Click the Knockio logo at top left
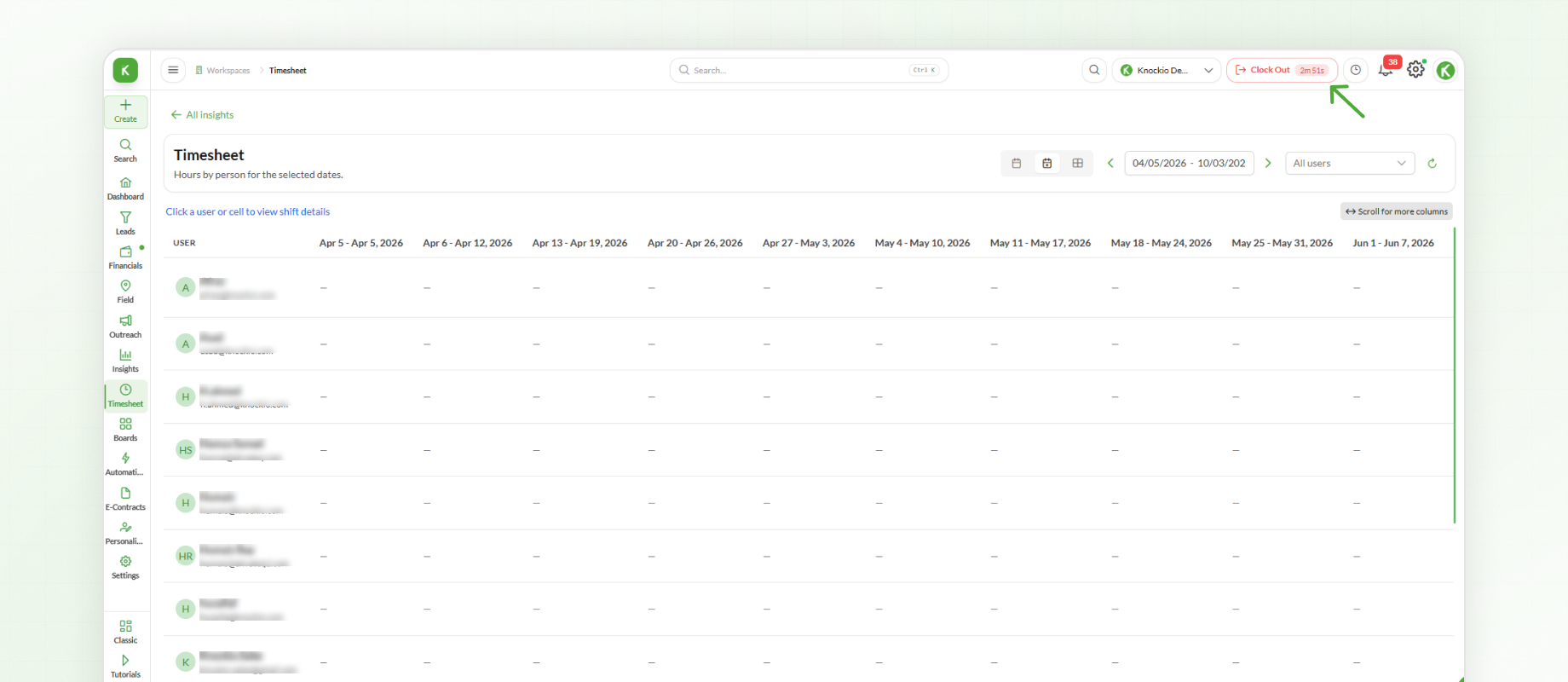Viewport: 1568px width, 682px height. pos(125,71)
